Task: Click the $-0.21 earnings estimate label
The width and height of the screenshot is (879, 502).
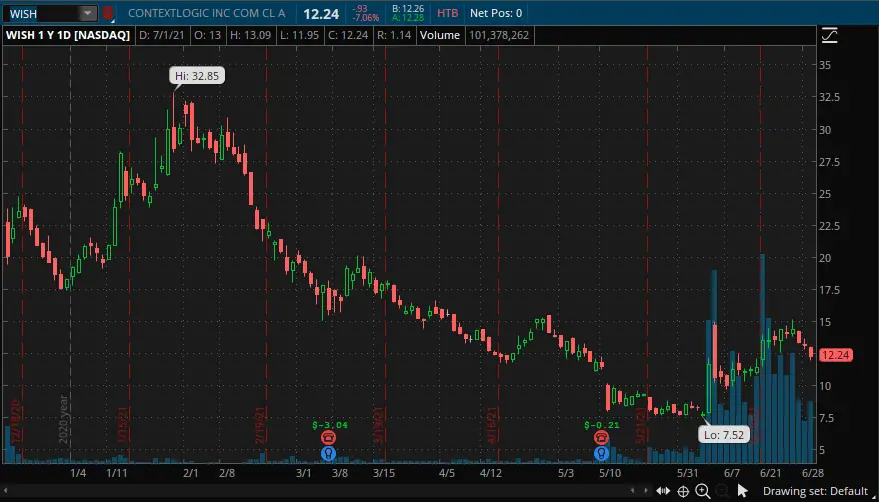Action: tap(602, 425)
